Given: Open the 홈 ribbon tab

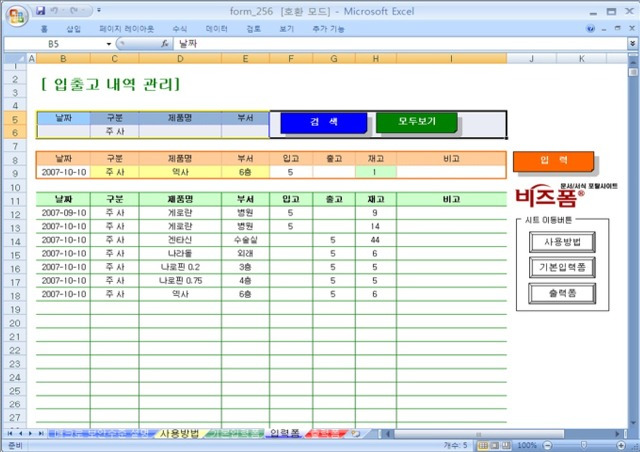Looking at the screenshot, I should click(44, 29).
